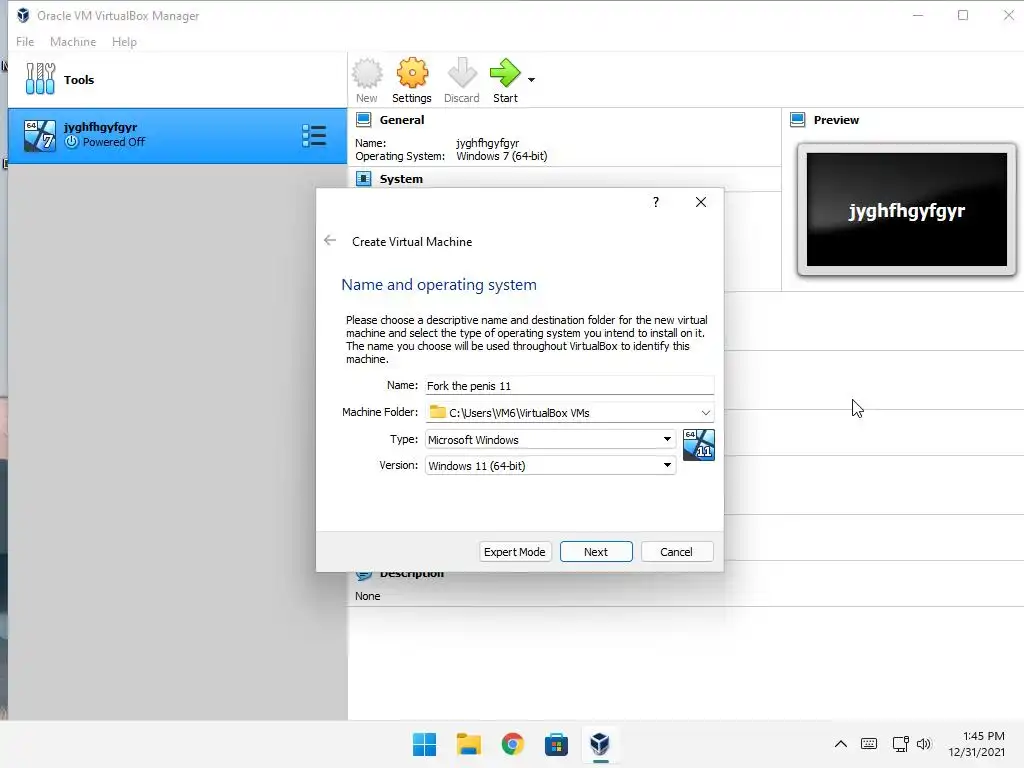
Task: Click the touch keyboard tray icon
Action: pos(869,744)
